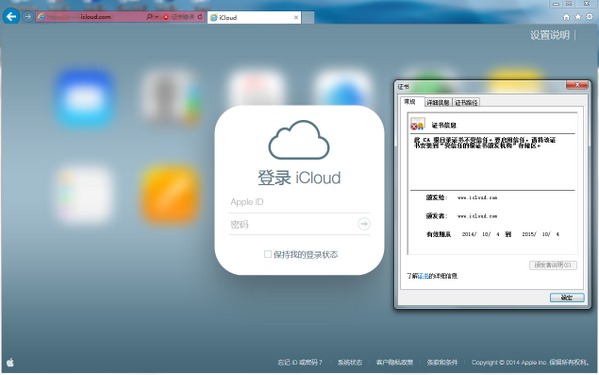
Task: Click the browser back arrow button
Action: tap(11, 16)
